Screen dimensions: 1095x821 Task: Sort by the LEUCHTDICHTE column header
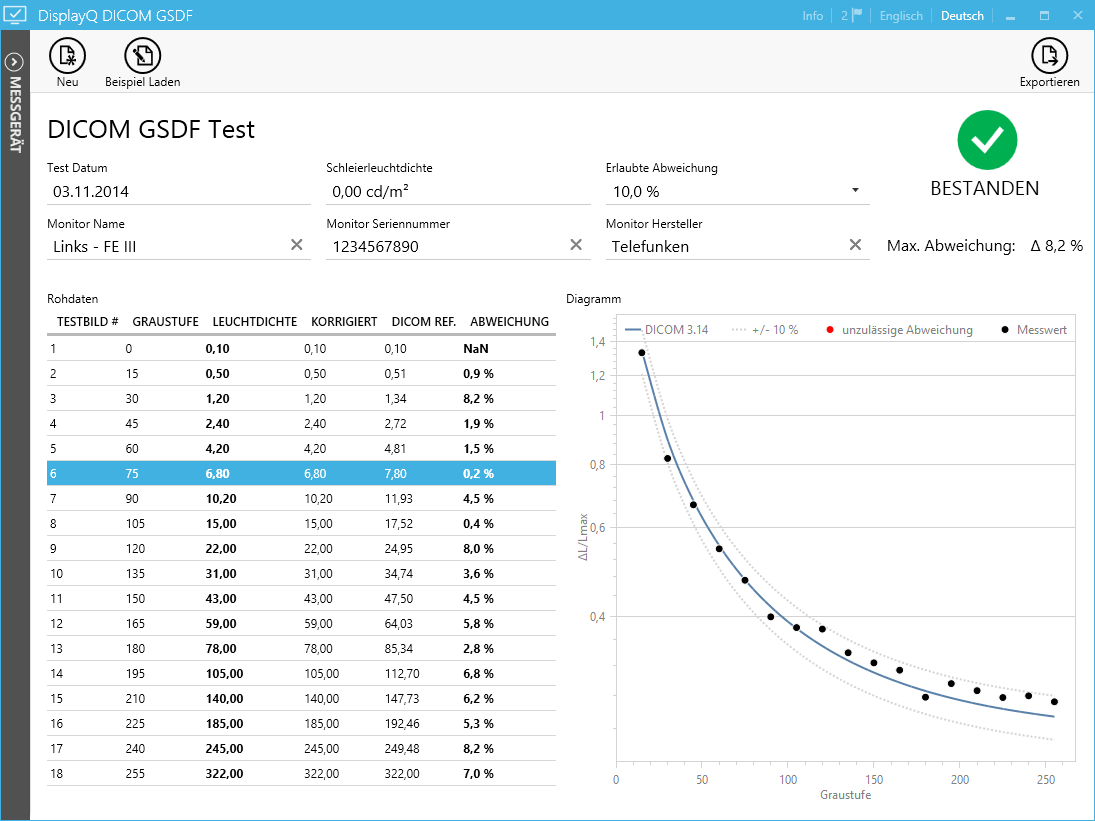(254, 322)
